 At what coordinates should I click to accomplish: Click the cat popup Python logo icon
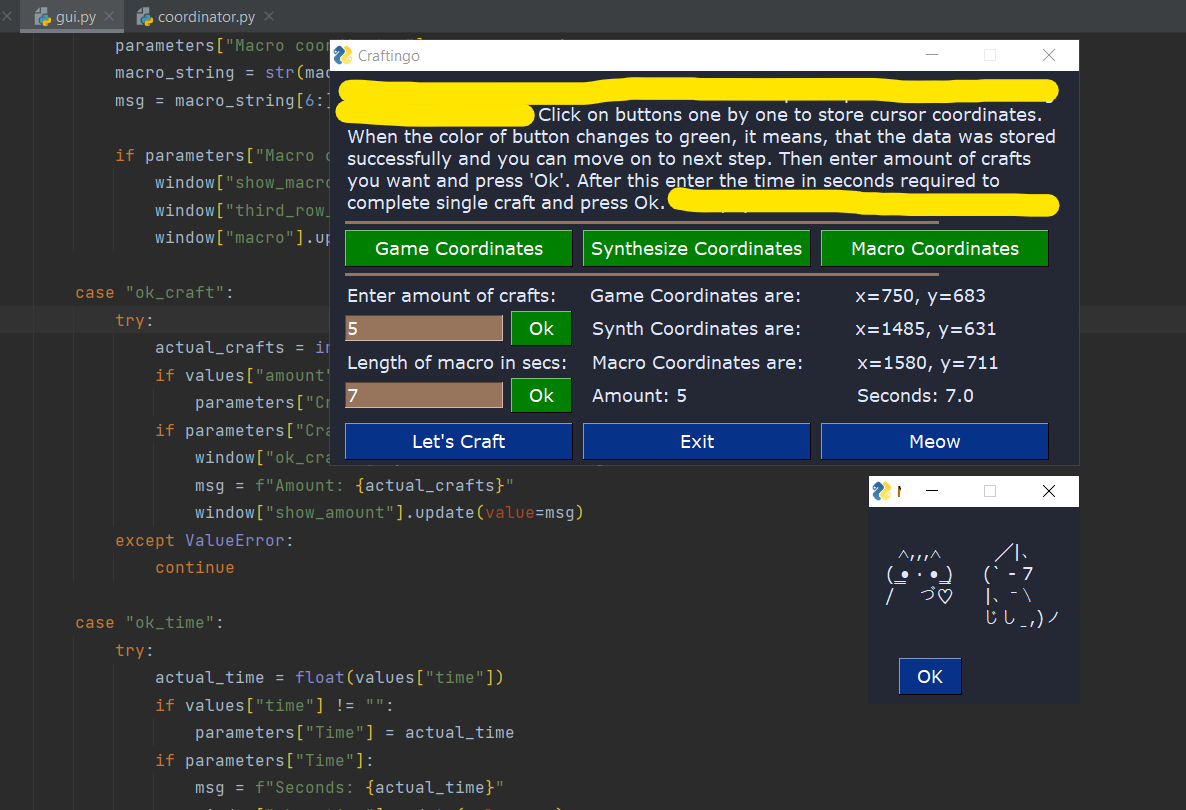coord(881,491)
